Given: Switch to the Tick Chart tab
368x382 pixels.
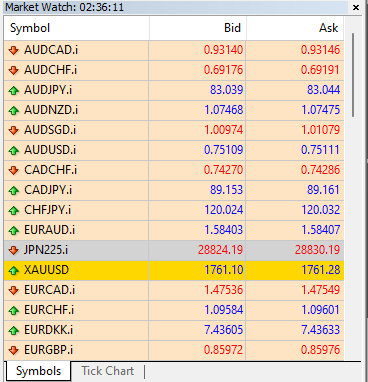Looking at the screenshot, I should 108,371.
